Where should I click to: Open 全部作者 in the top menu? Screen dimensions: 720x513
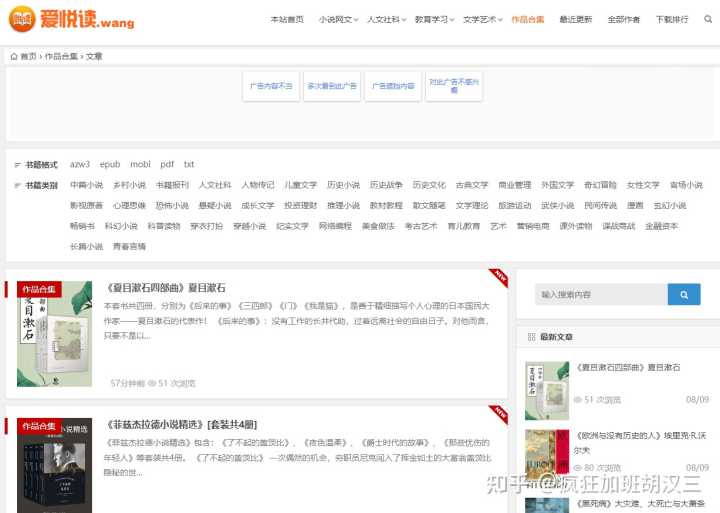[x=624, y=19]
